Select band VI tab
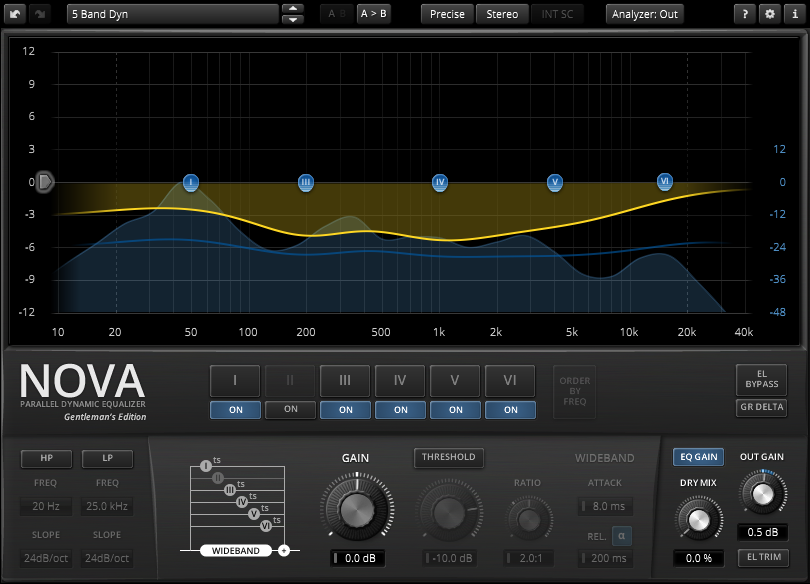The image size is (810, 584). [x=510, y=381]
